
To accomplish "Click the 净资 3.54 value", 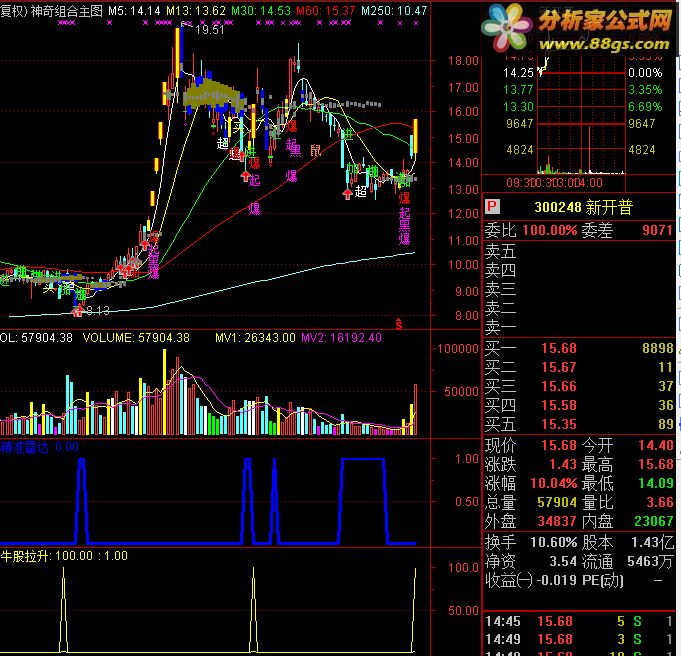I will pyautogui.click(x=563, y=561).
